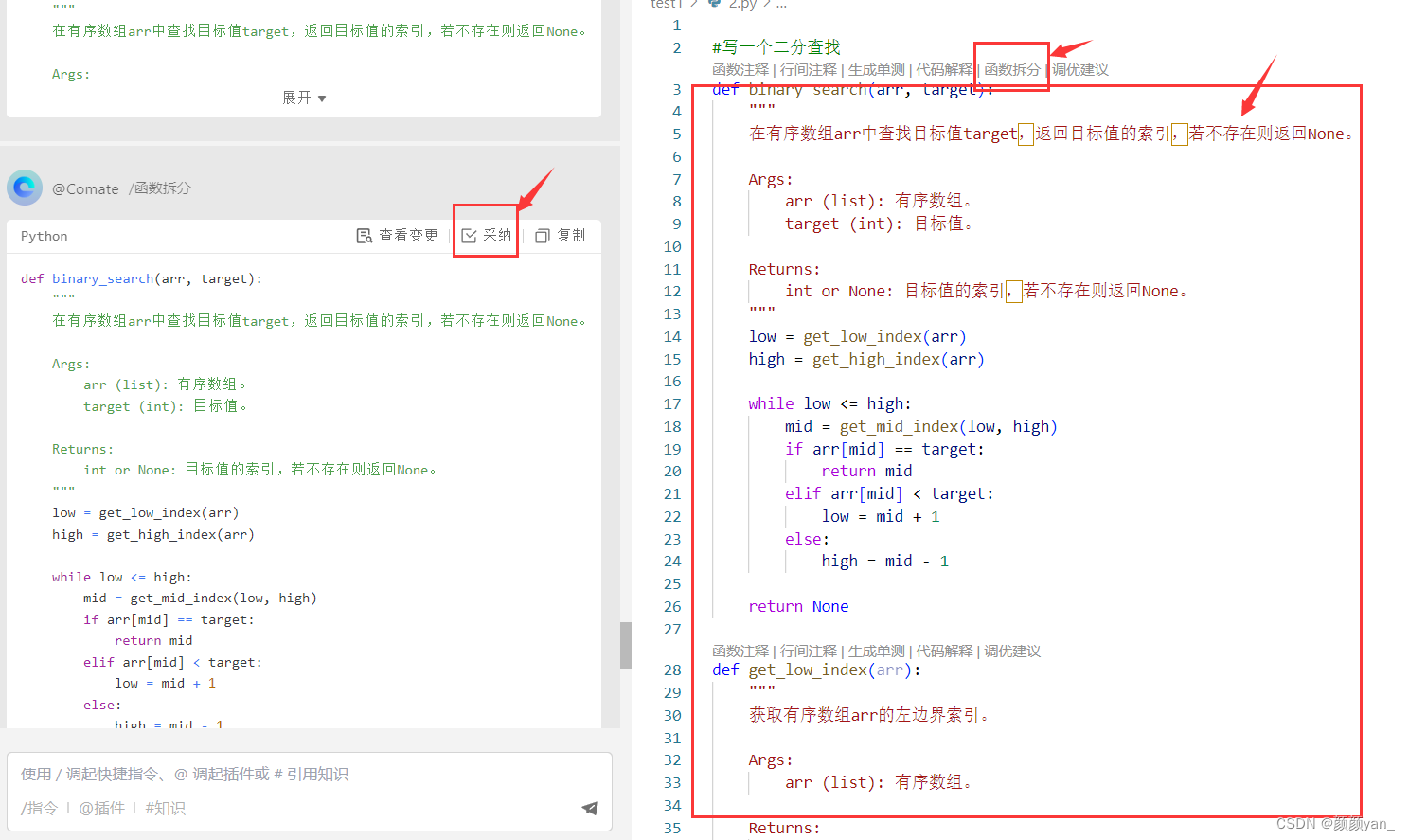This screenshot has width=1409, height=840.
Task: Click 行间注释 above binary_search
Action: [x=809, y=69]
